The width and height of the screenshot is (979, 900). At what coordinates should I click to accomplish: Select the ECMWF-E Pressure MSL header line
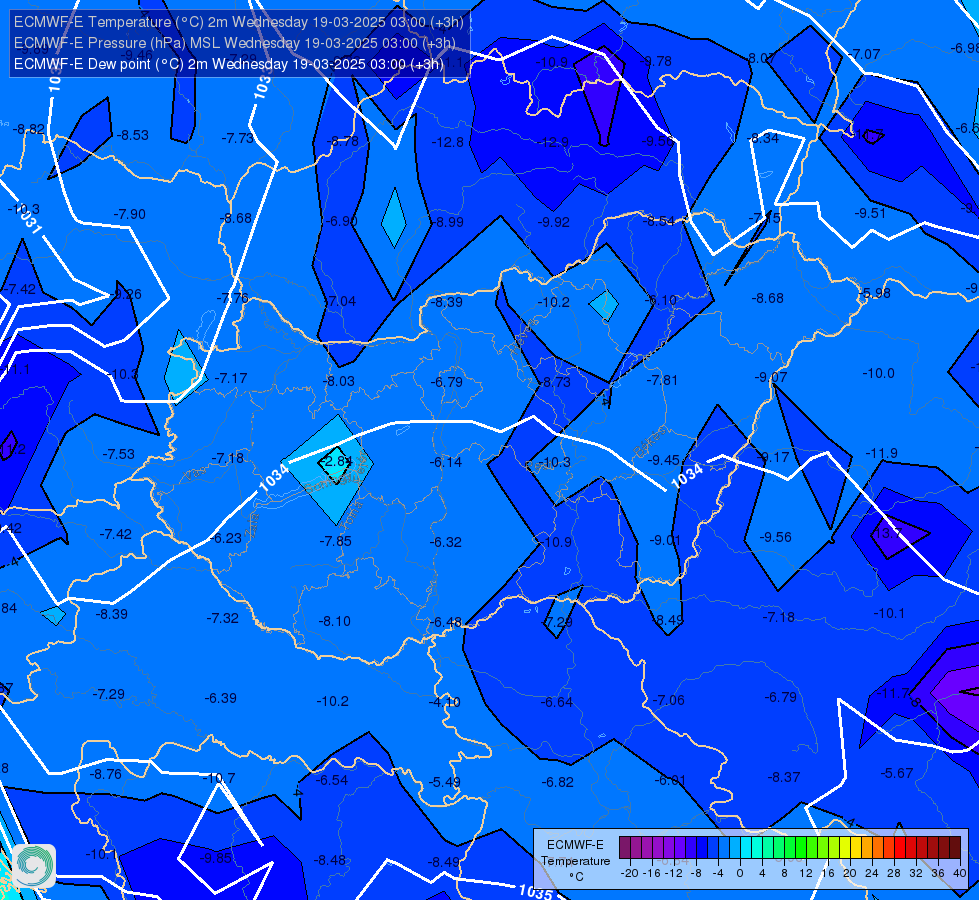[x=235, y=43]
